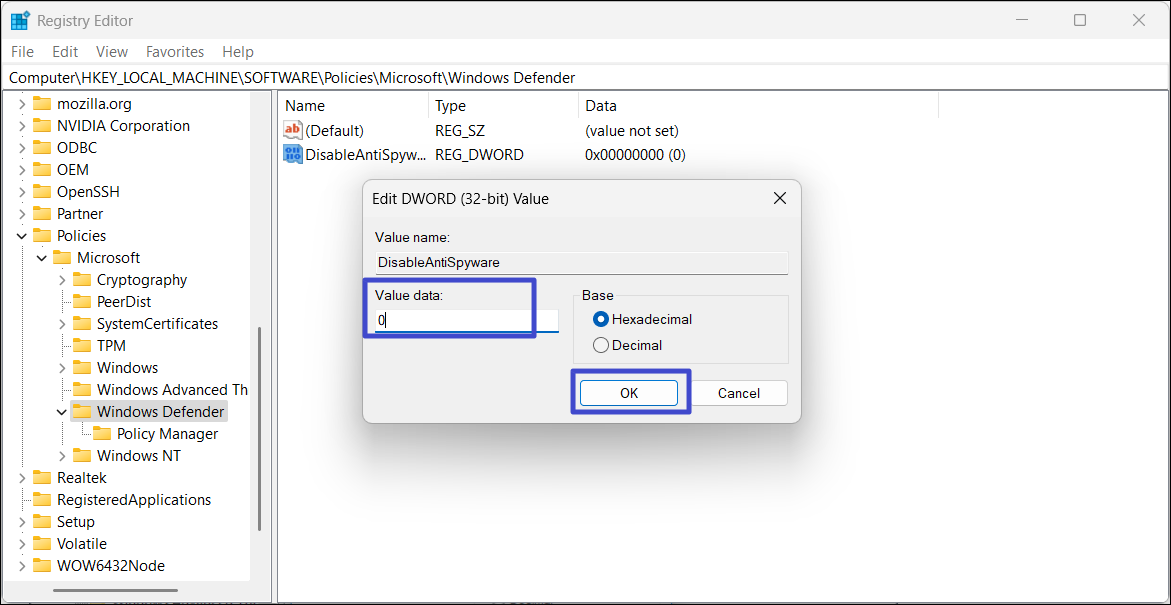Click the Microsoft folder icon

pos(63,258)
